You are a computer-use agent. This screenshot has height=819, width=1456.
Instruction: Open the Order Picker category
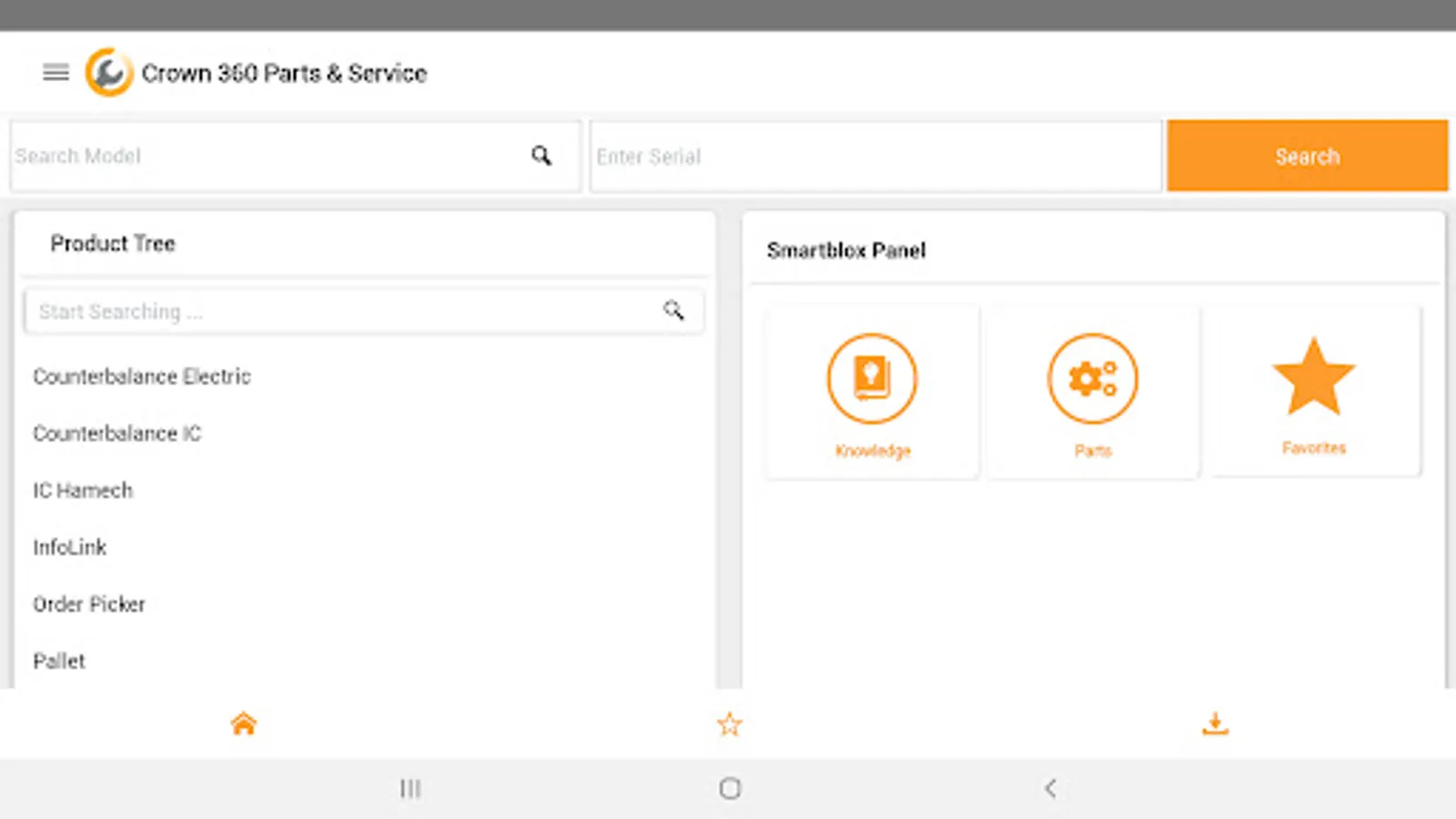click(x=89, y=604)
